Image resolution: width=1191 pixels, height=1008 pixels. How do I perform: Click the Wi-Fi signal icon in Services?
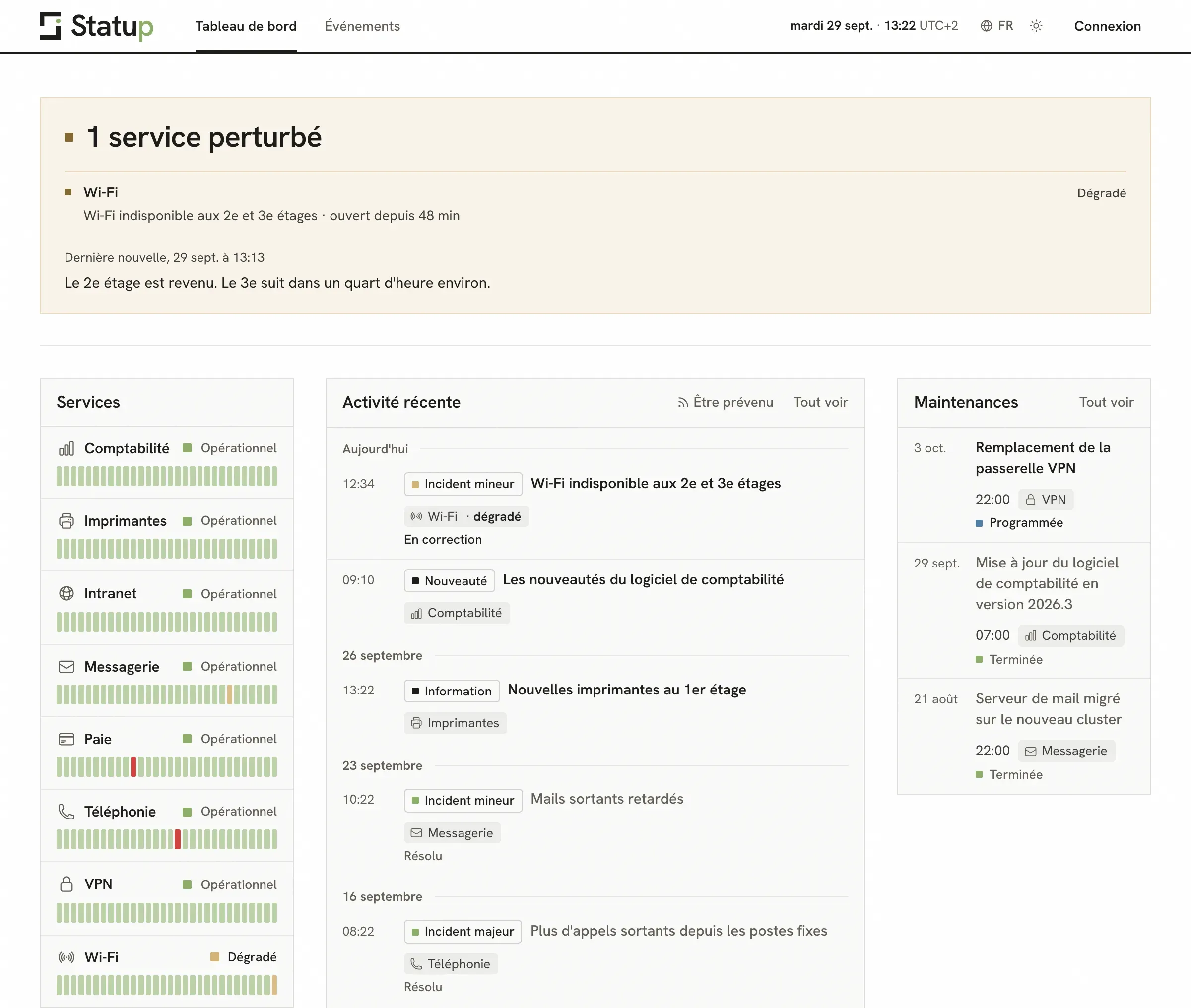pyautogui.click(x=66, y=957)
